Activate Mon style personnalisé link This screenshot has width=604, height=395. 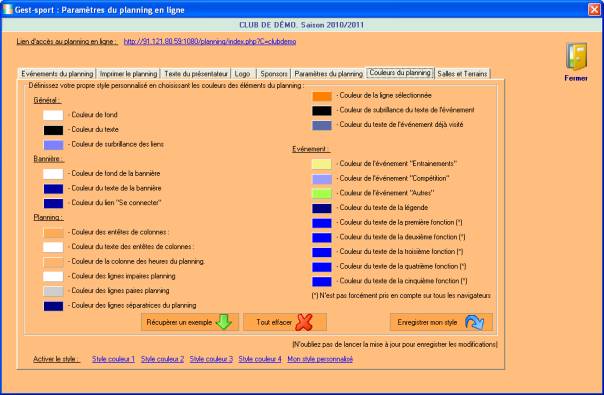pos(320,359)
